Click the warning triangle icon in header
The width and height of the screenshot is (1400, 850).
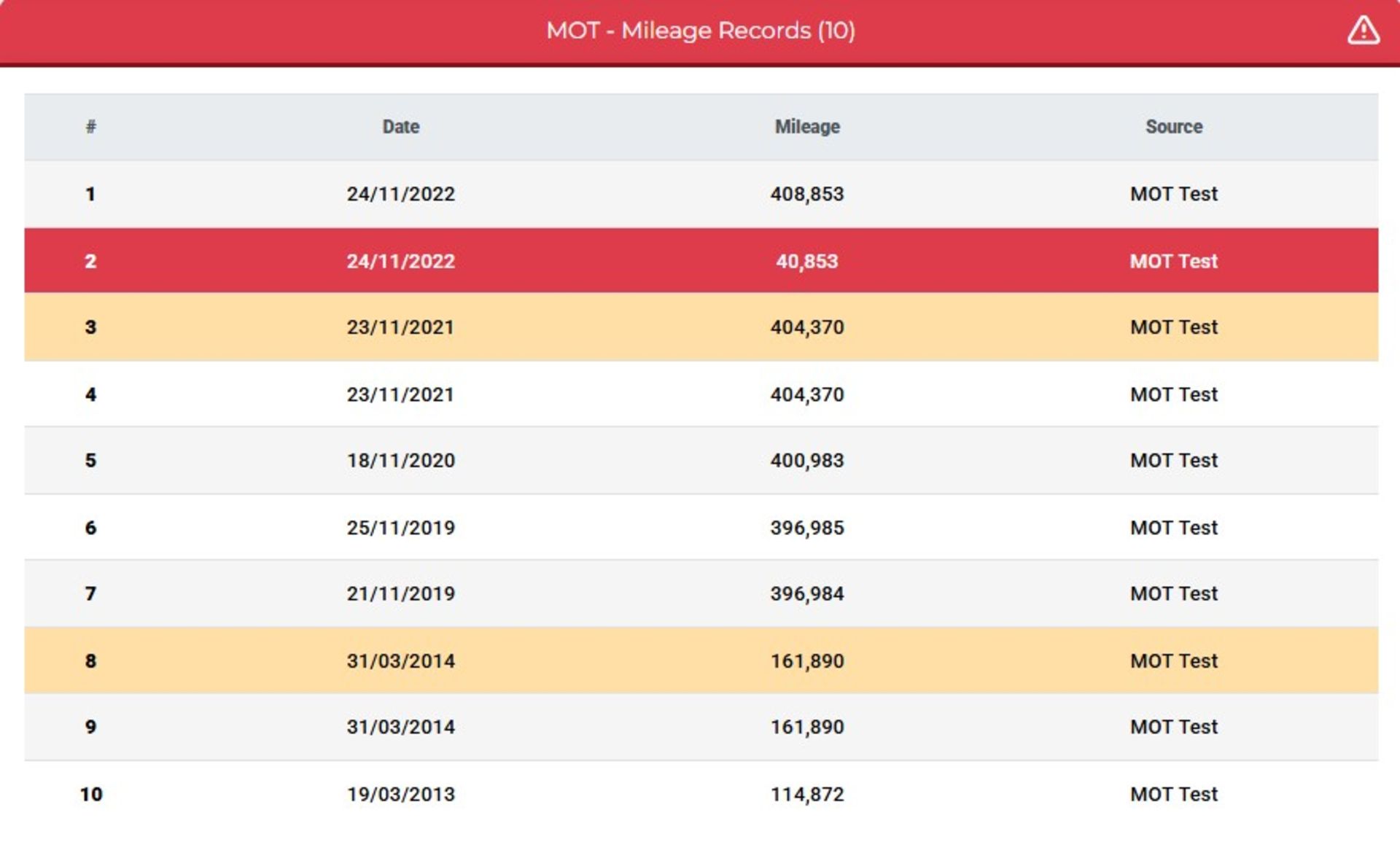click(x=1362, y=31)
